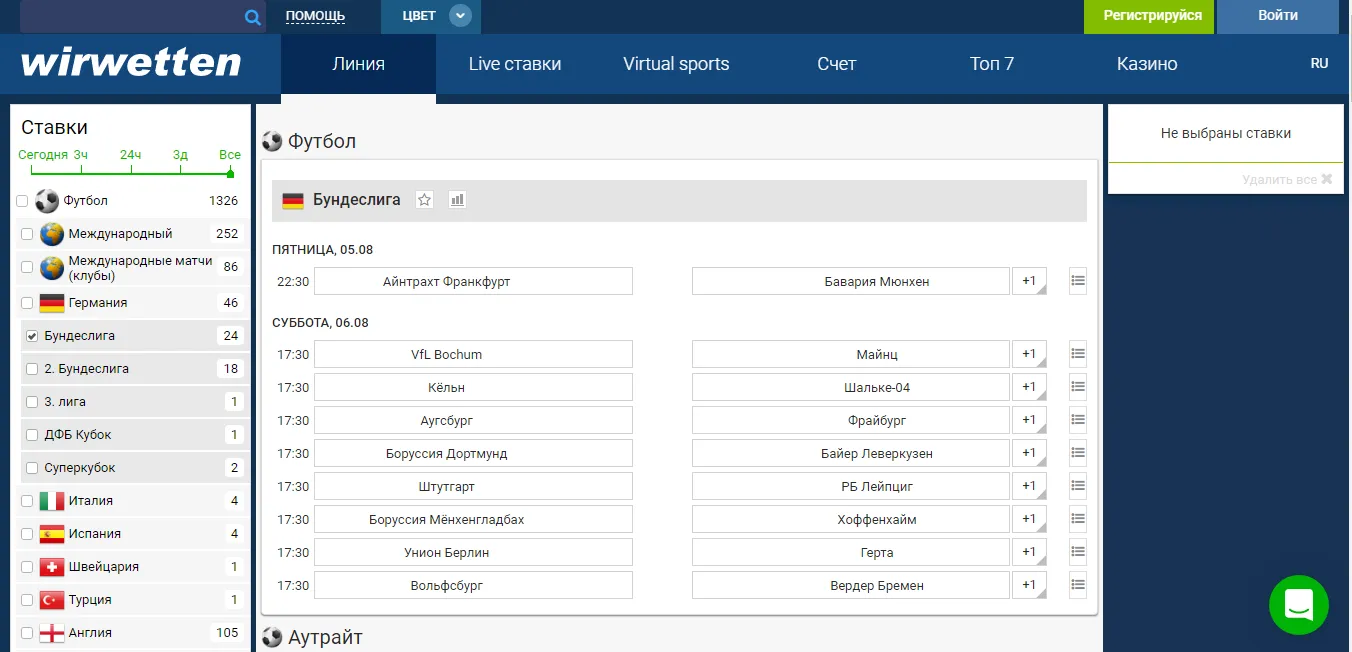Uncheck the Бундеслига checkbox
Viewport: 1352px width, 652px height.
pyautogui.click(x=32, y=336)
